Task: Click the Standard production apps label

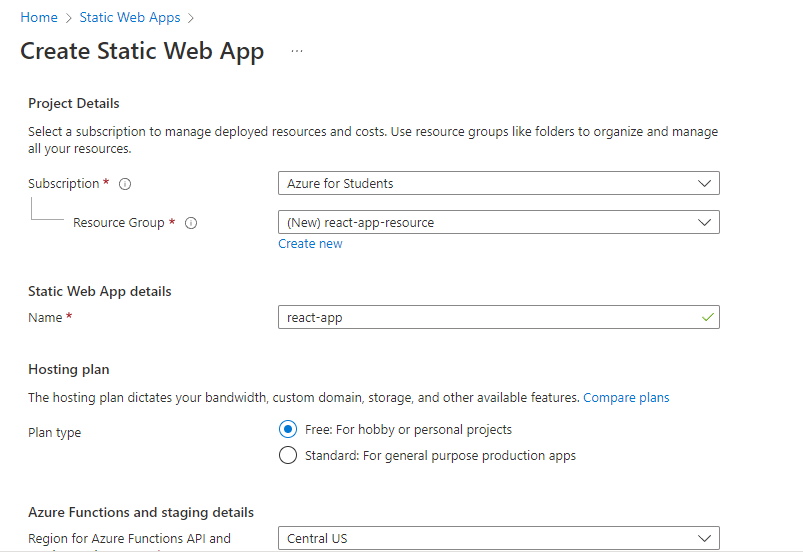Action: [x=440, y=455]
